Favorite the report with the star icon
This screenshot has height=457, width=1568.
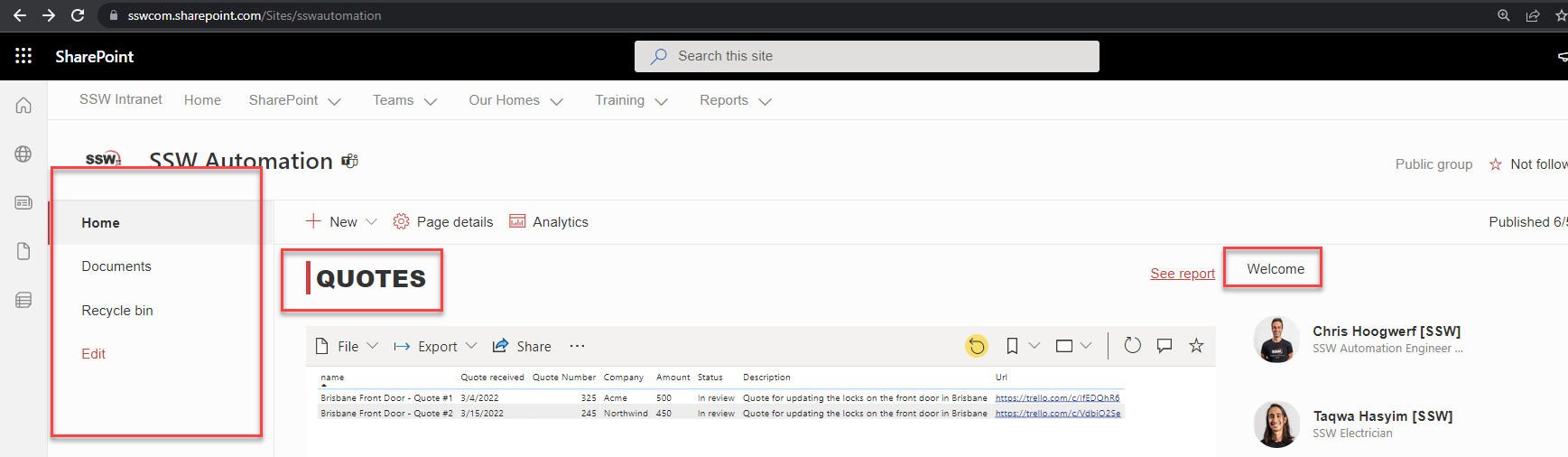coord(1196,346)
